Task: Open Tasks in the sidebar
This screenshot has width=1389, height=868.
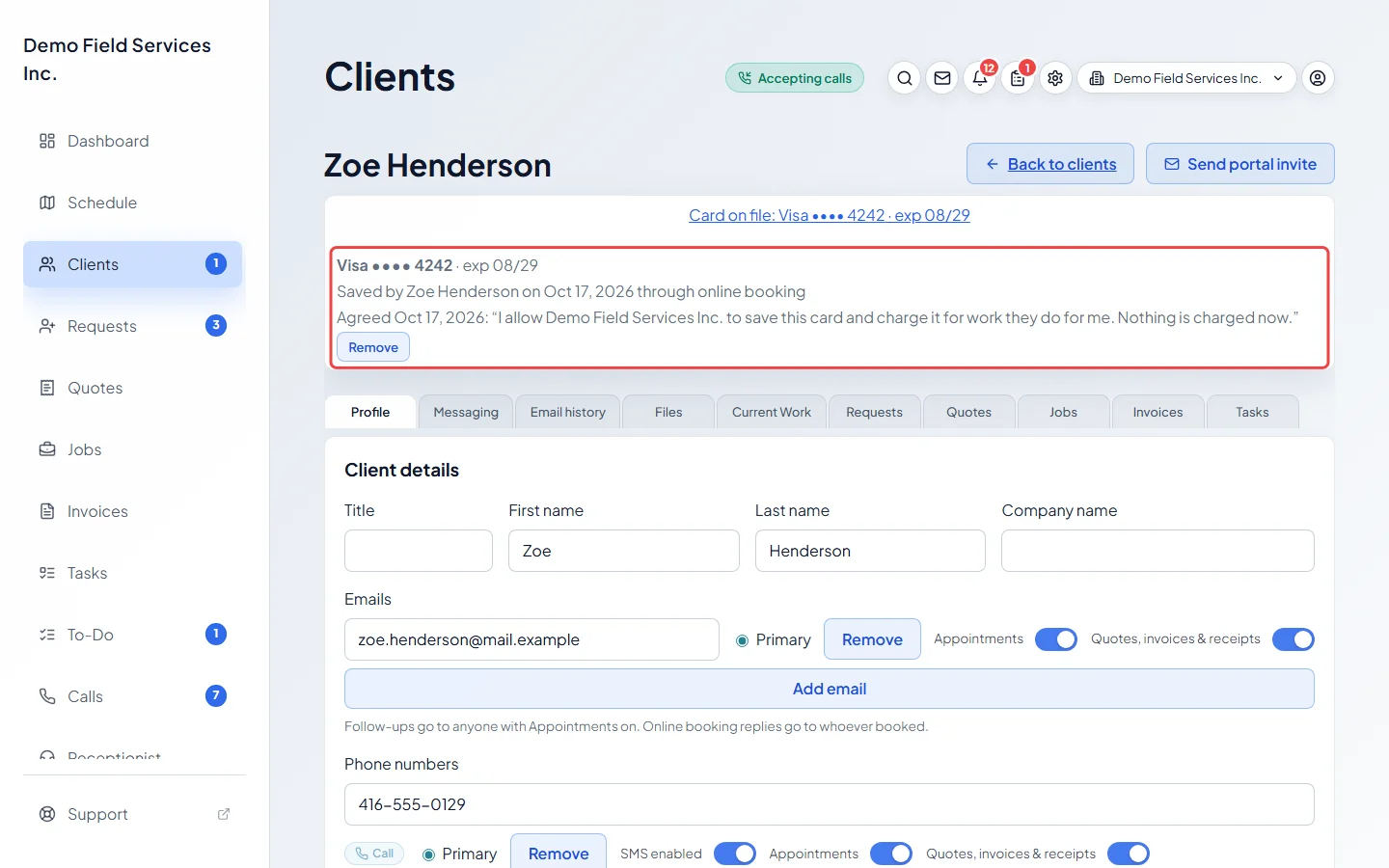Action: click(133, 573)
